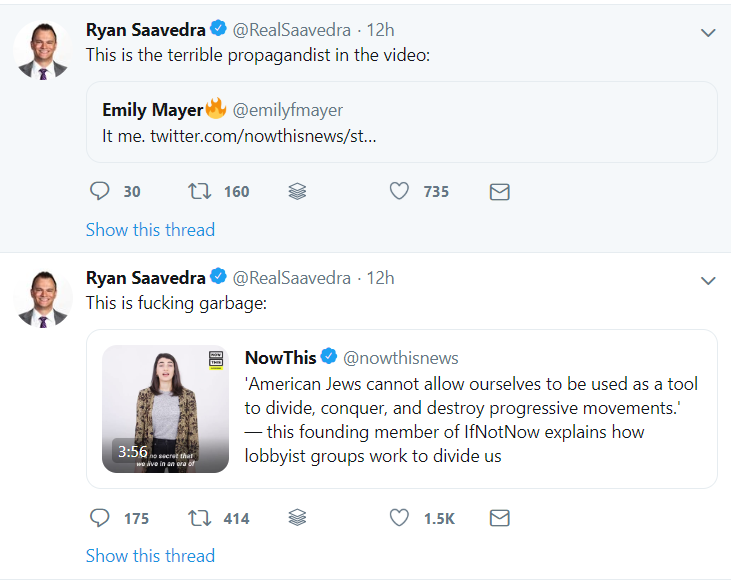Open the twitter.com/nowthisnews link in the quoted tweet
This screenshot has height=586, width=731.
[x=263, y=135]
